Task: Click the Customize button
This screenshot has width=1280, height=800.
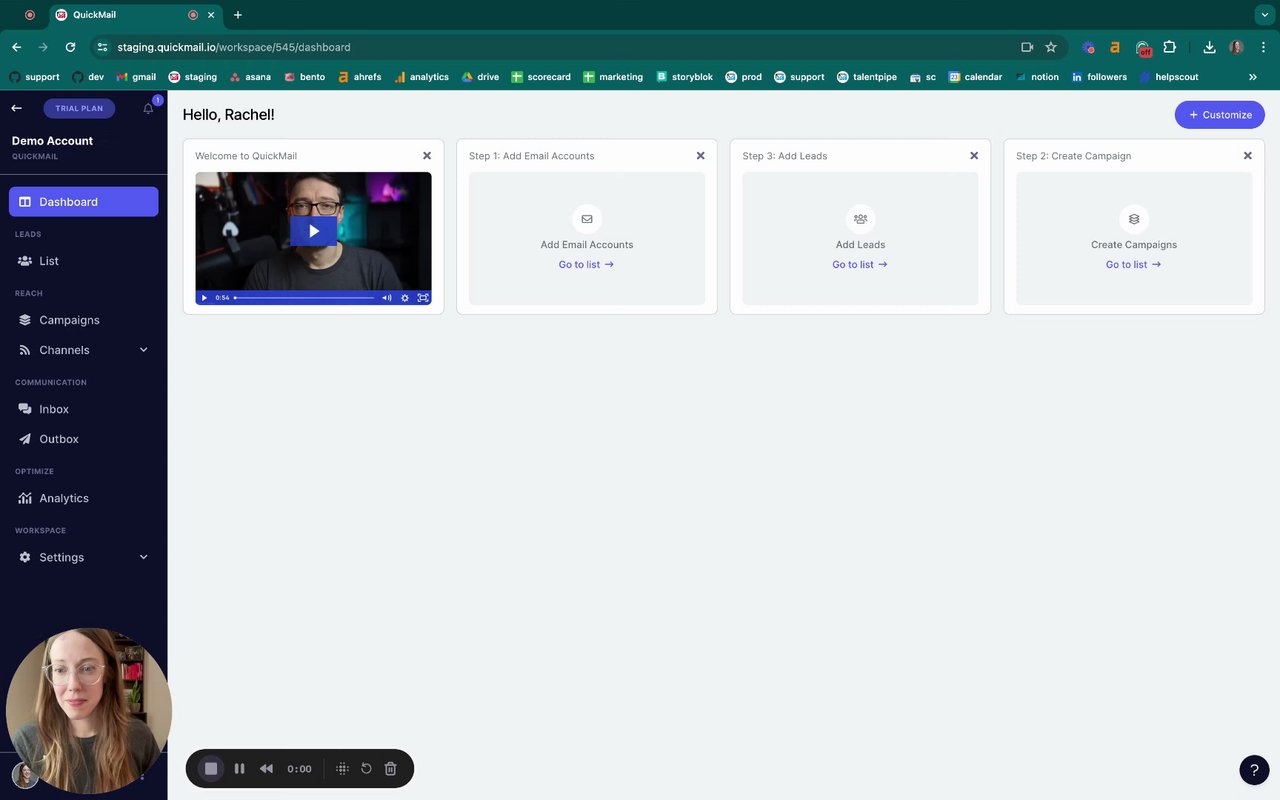Action: click(1219, 115)
